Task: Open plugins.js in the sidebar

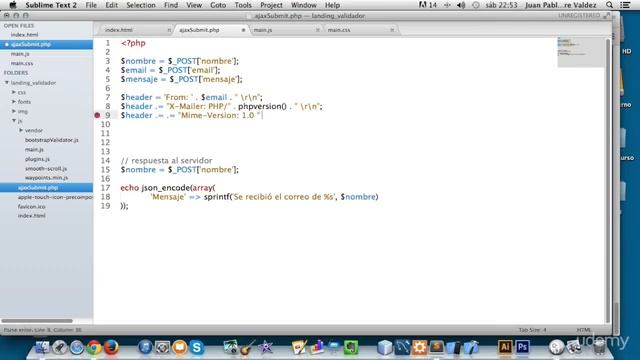Action: coord(37,159)
